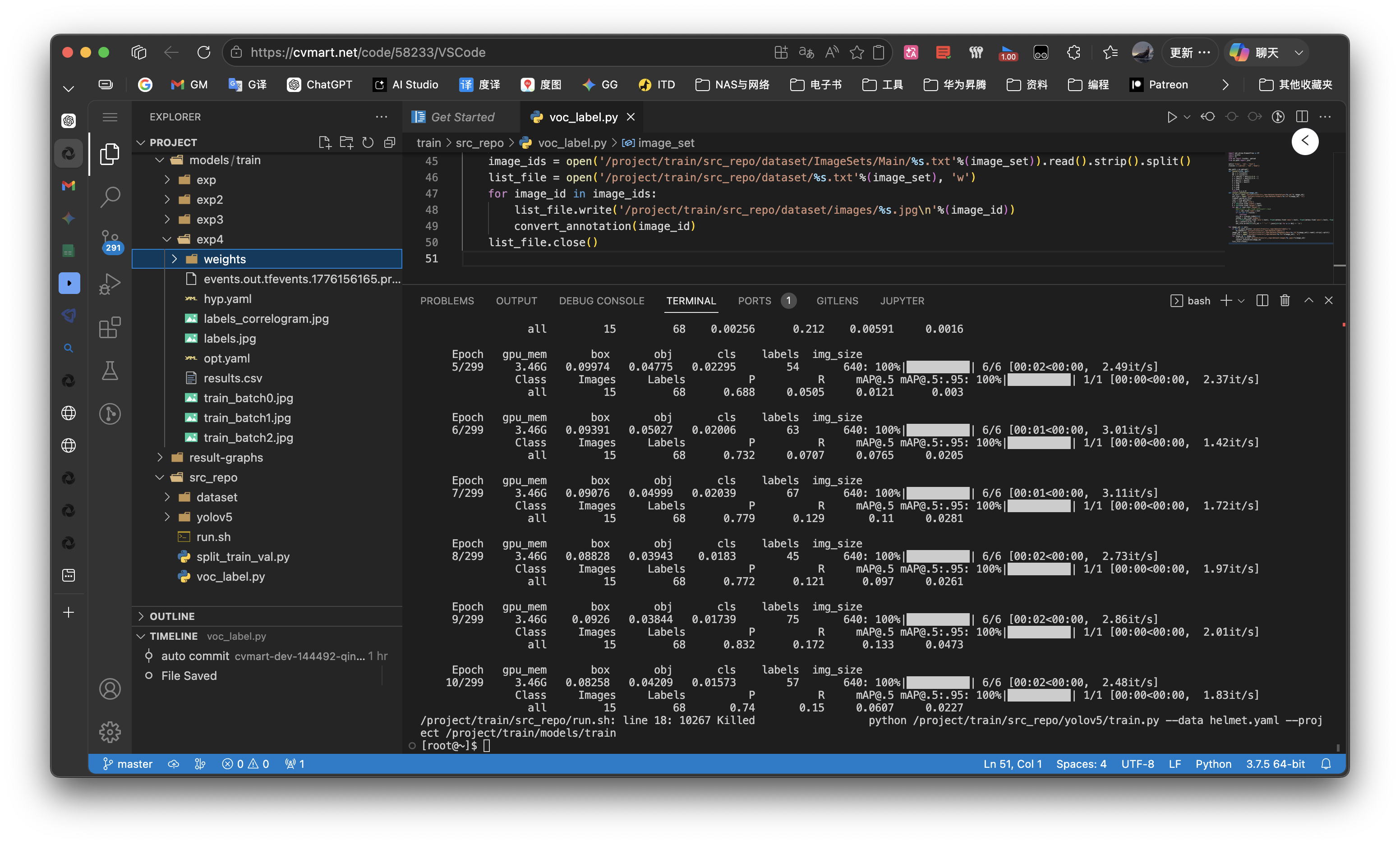
Task: Open the Manage gear icon
Action: pyautogui.click(x=110, y=732)
